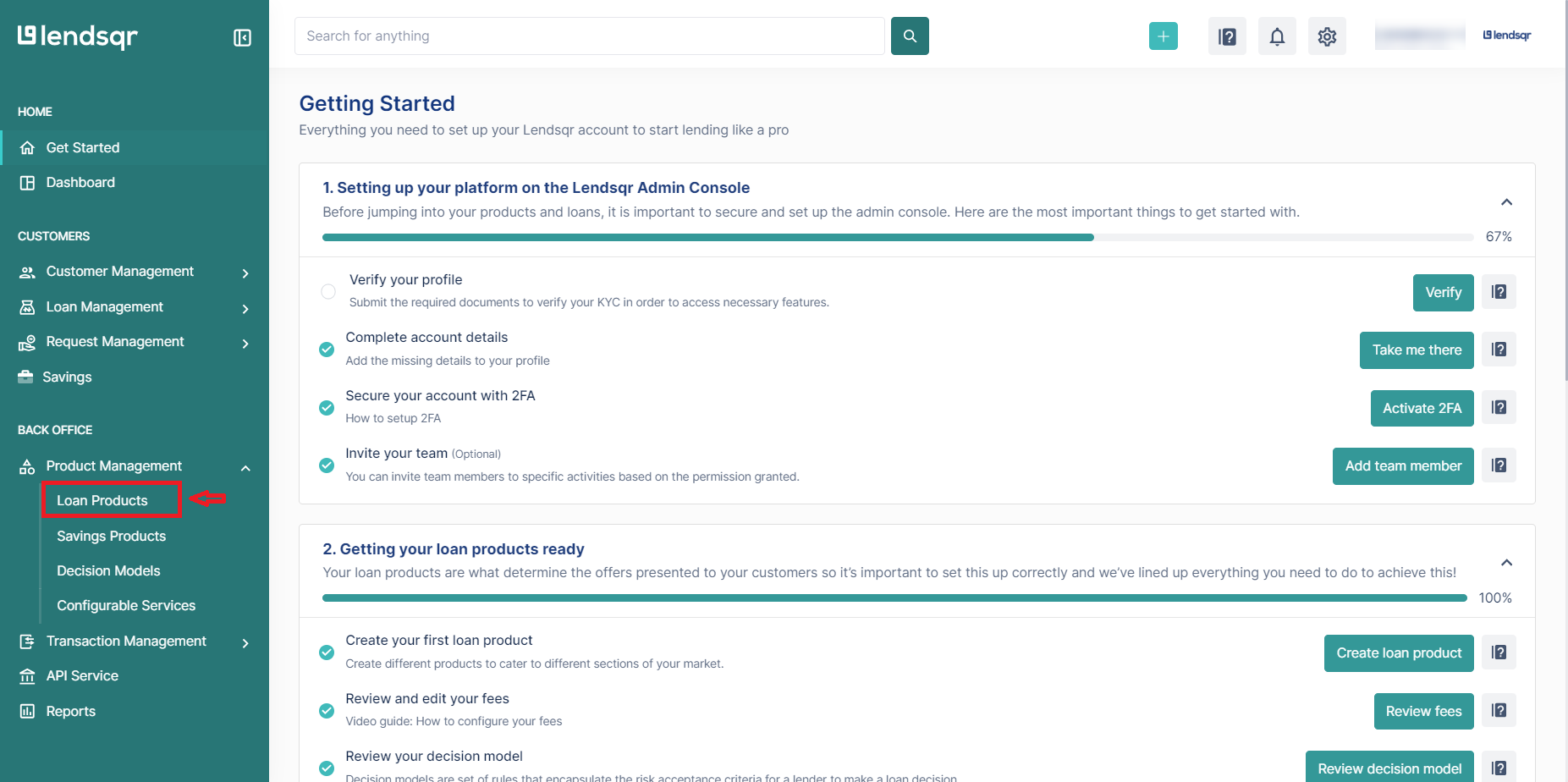1568x782 pixels.
Task: Click the Dashboard layout icon
Action: pos(27,183)
